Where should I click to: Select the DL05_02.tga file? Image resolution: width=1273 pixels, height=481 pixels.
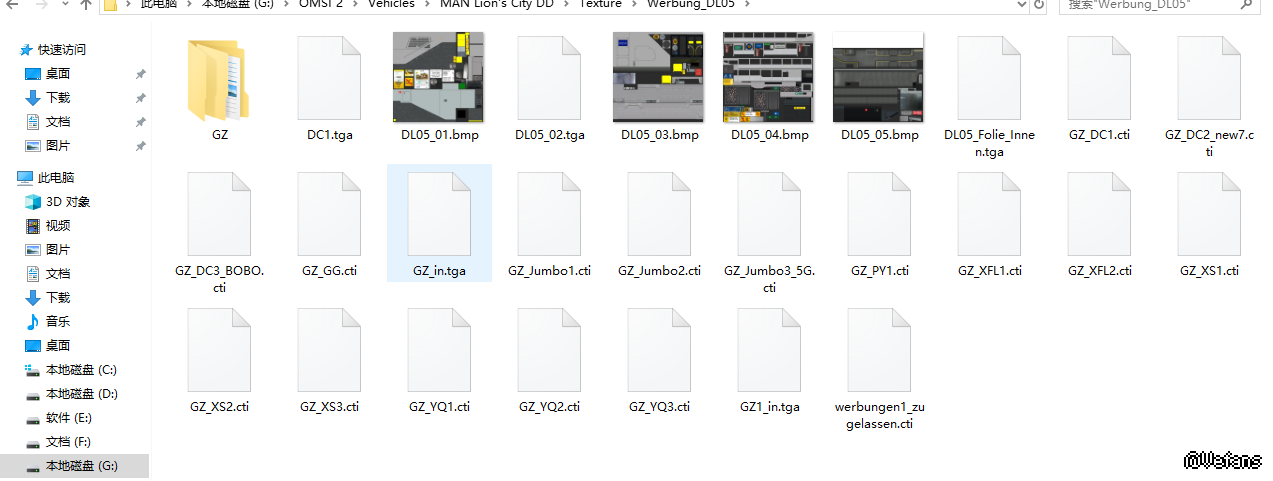[x=549, y=90]
